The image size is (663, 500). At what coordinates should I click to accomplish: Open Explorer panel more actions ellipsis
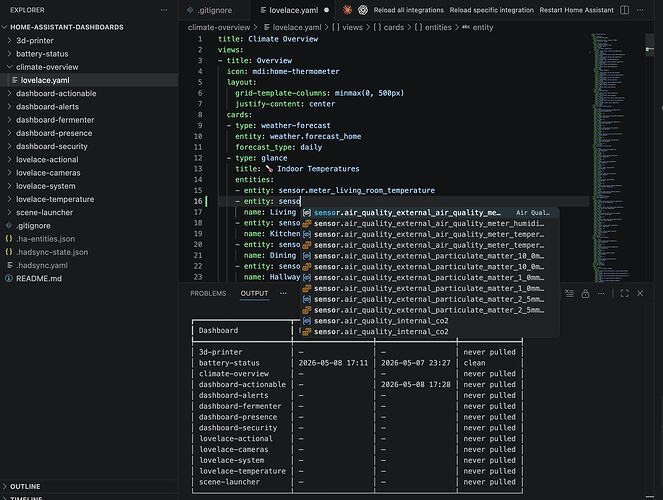(x=164, y=10)
